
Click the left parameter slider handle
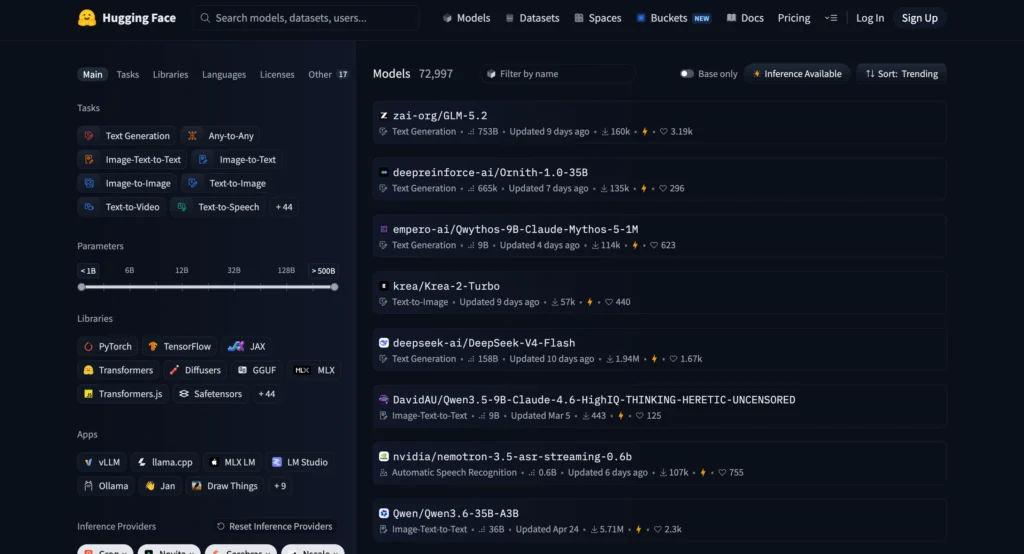[x=82, y=287]
